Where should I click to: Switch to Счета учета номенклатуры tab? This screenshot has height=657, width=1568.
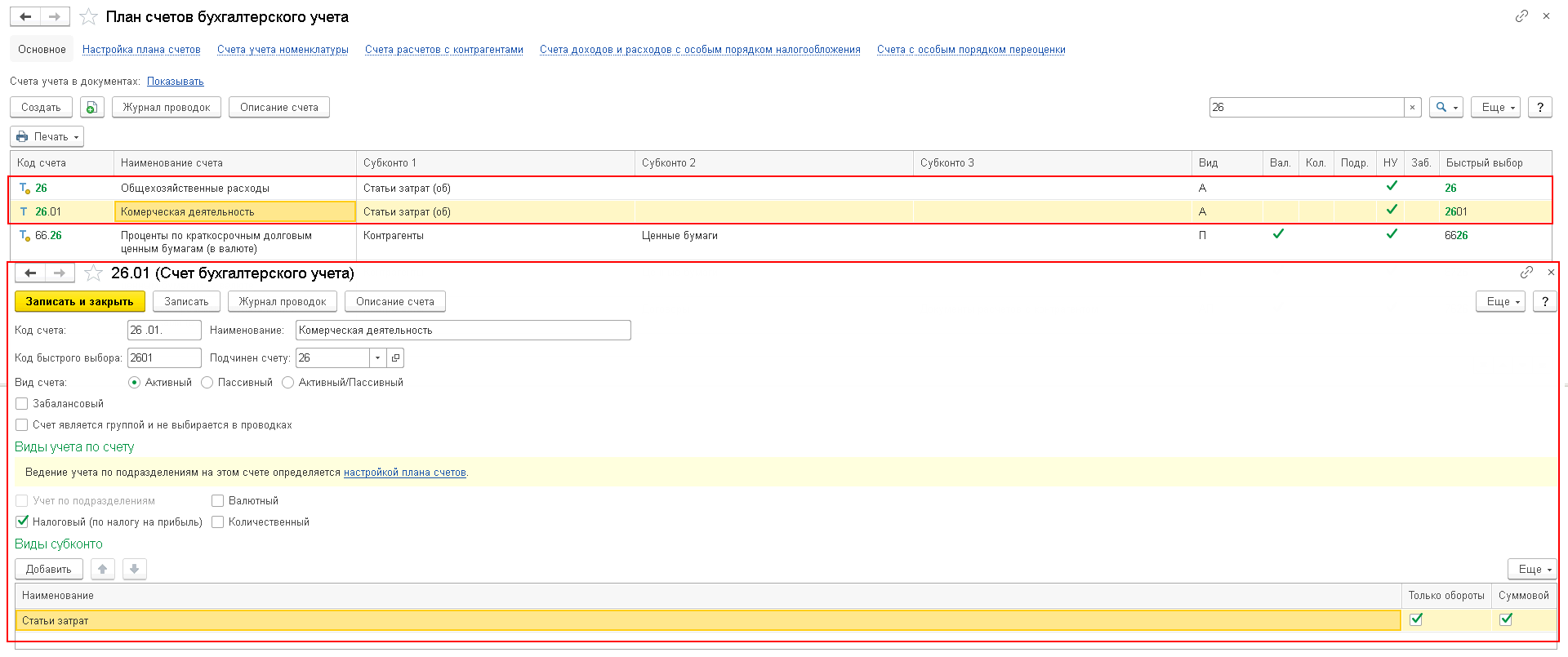pyautogui.click(x=283, y=50)
